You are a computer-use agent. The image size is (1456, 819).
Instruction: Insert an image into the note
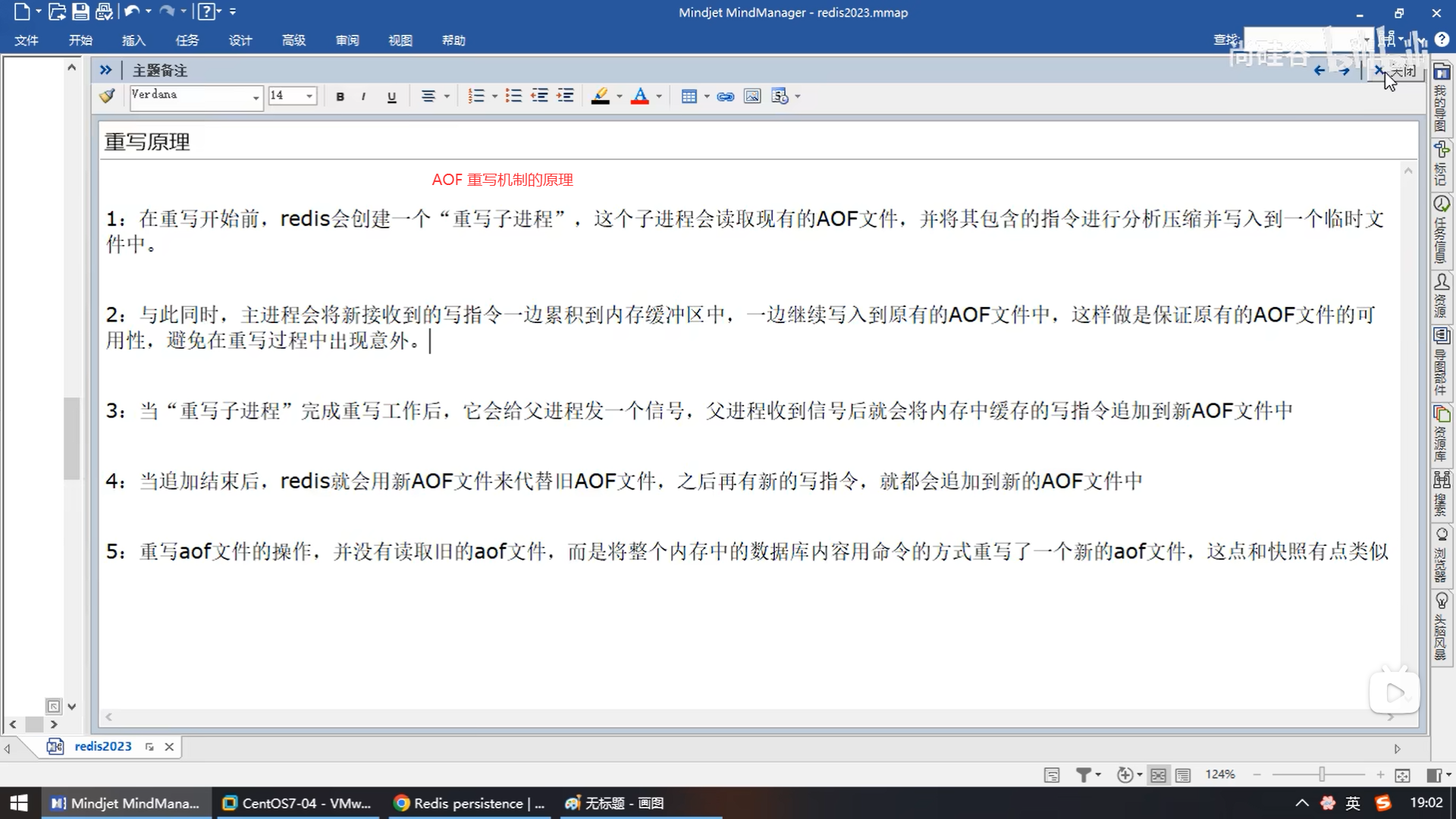[752, 96]
